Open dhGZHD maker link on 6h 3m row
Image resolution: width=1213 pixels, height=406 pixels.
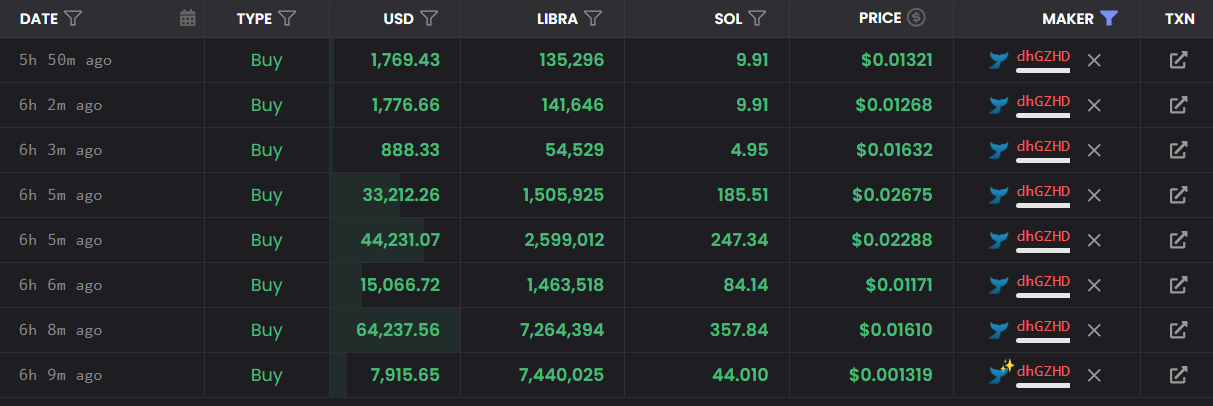tap(1043, 147)
